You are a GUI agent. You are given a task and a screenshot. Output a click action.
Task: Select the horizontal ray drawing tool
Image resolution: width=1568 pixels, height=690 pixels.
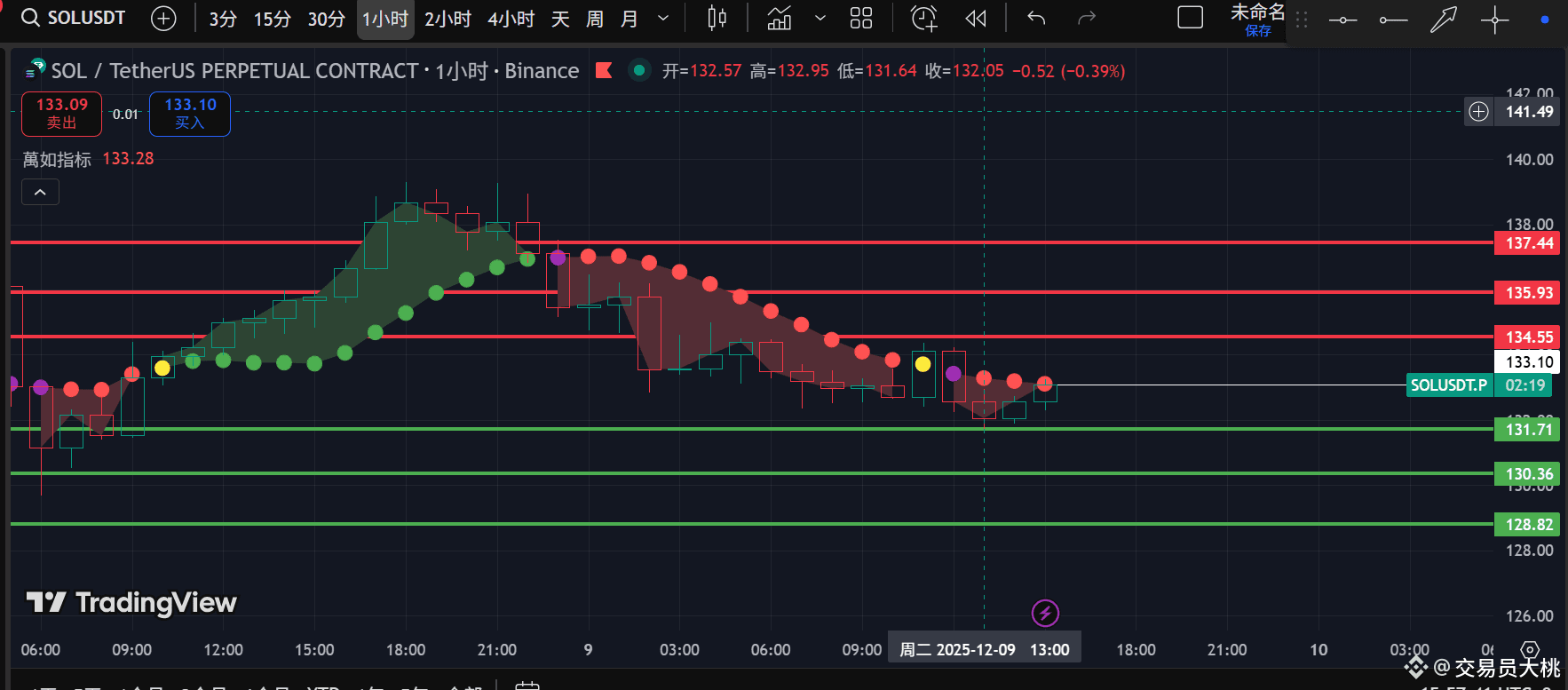click(1393, 20)
